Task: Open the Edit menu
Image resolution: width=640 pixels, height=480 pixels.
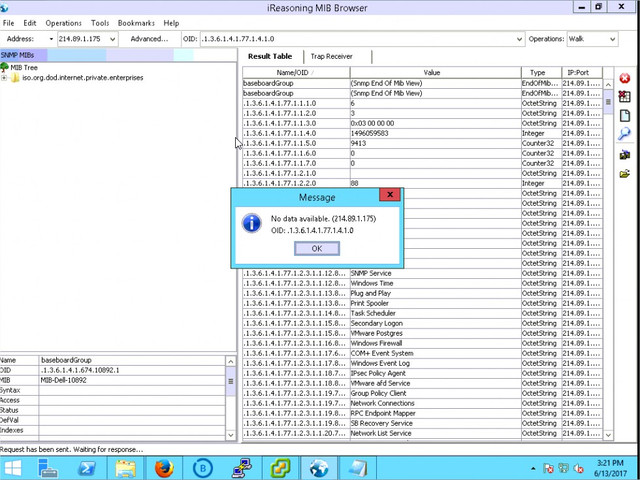Action: tap(29, 23)
